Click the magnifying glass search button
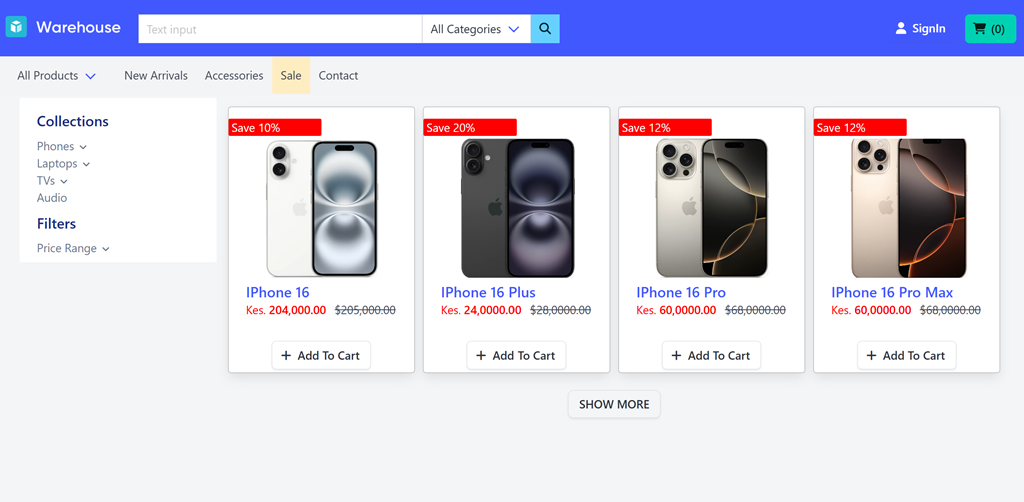The image size is (1024, 502). coord(545,29)
